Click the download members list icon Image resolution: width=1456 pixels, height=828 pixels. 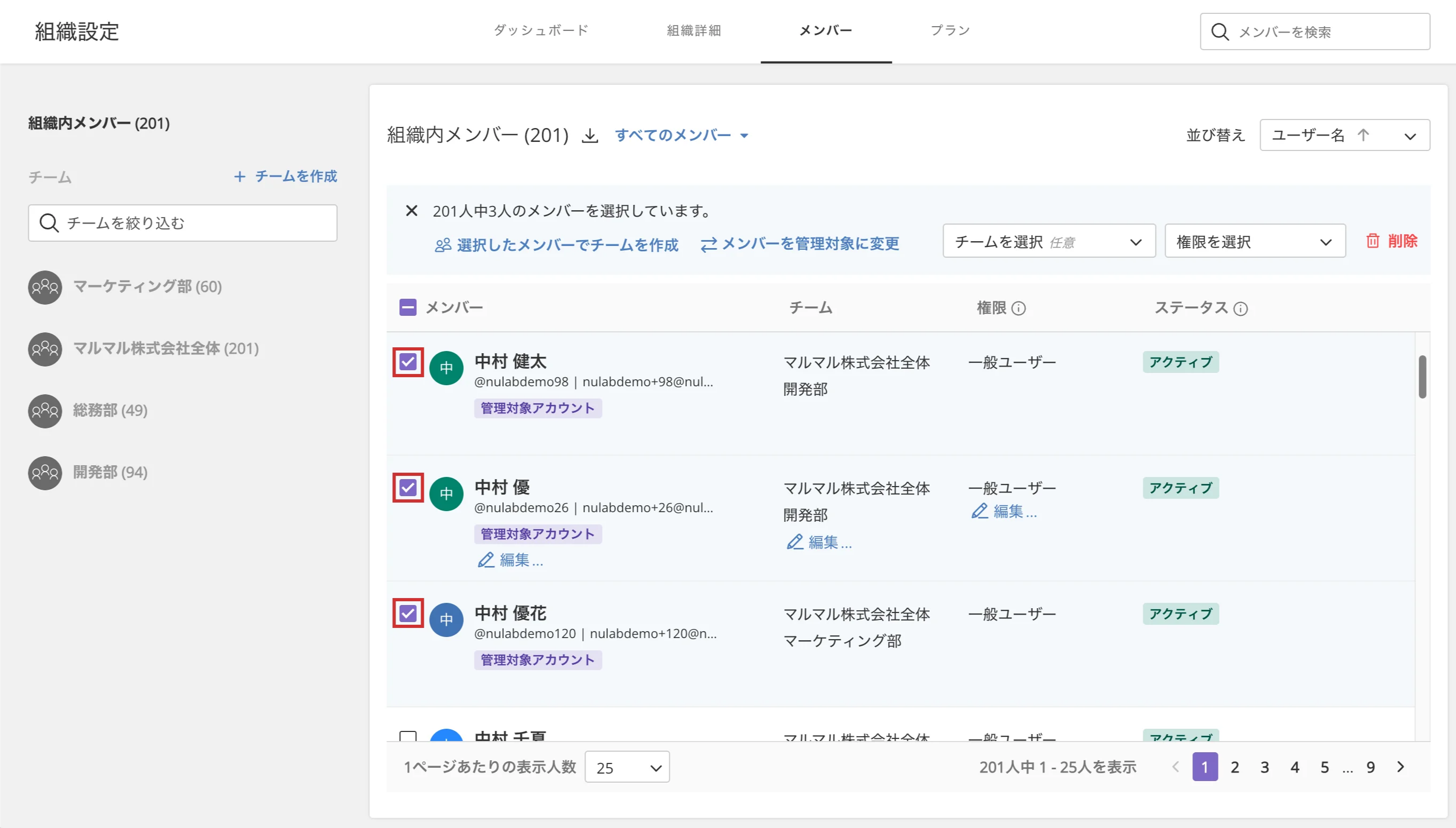coord(590,136)
